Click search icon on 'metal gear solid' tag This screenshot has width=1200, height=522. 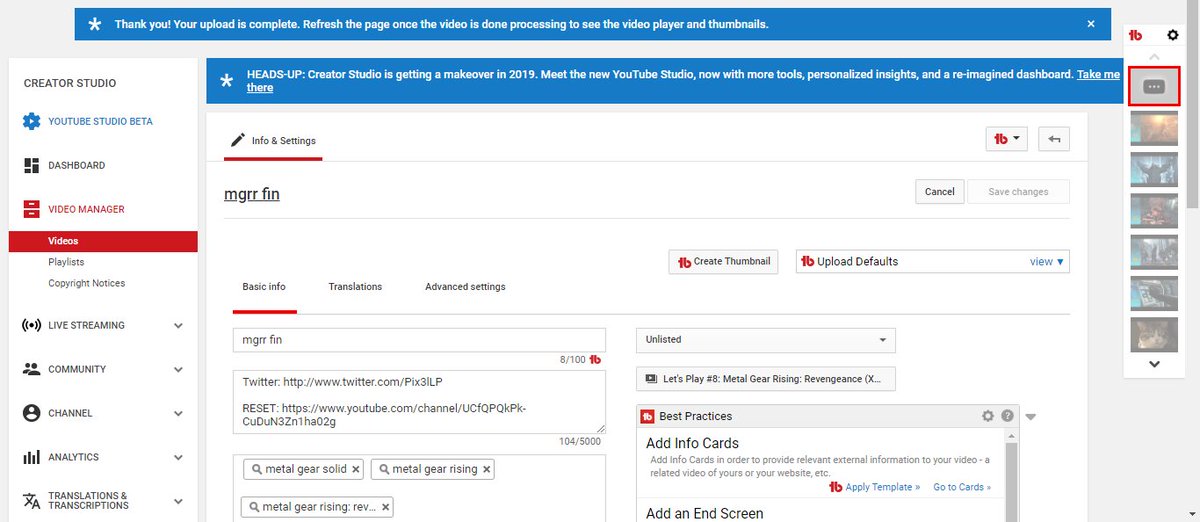[257, 469]
